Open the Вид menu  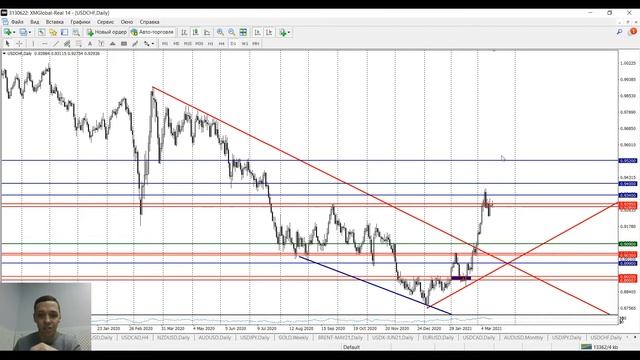coord(35,22)
